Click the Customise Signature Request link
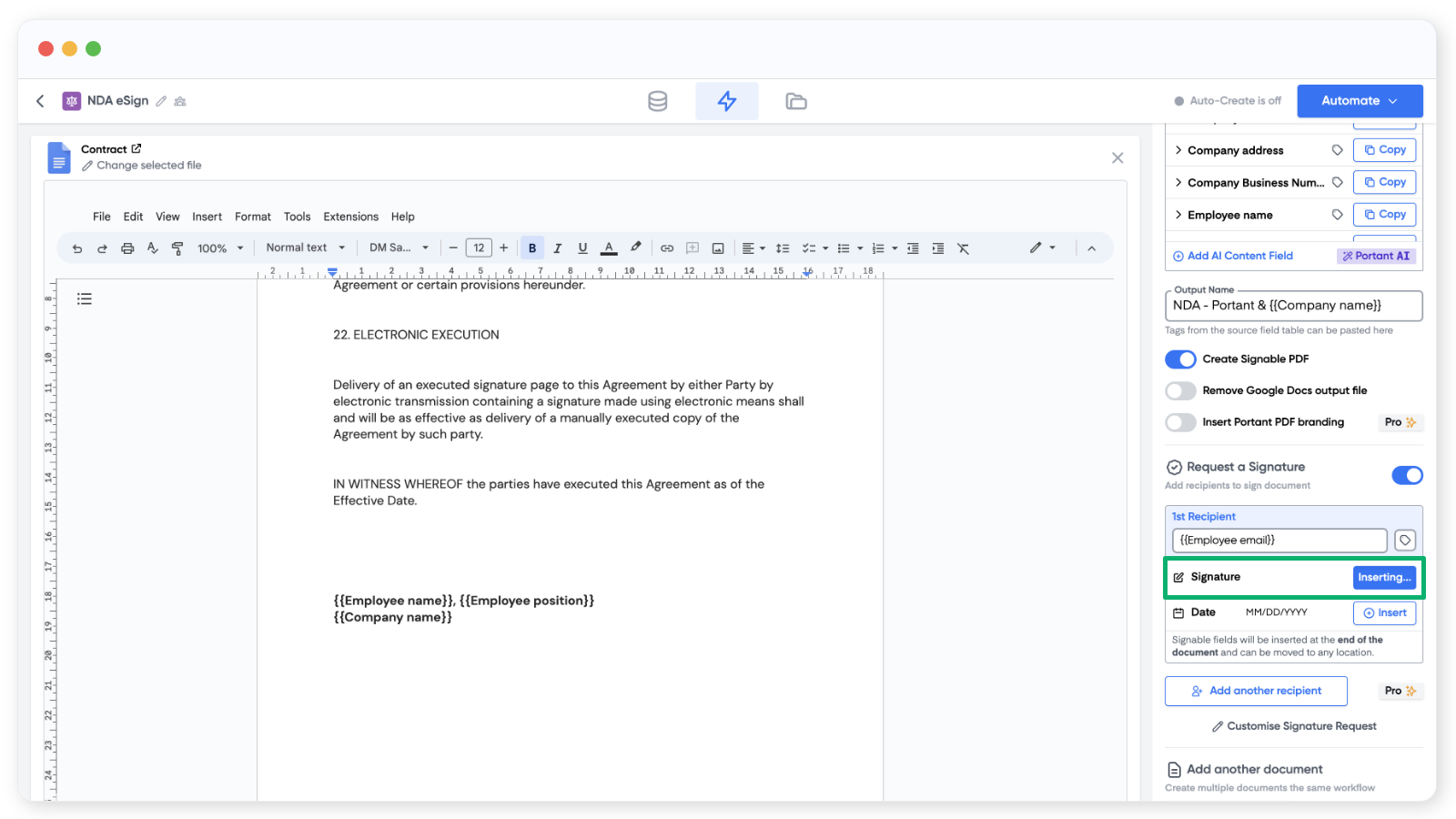1456x819 pixels. pyautogui.click(x=1293, y=726)
